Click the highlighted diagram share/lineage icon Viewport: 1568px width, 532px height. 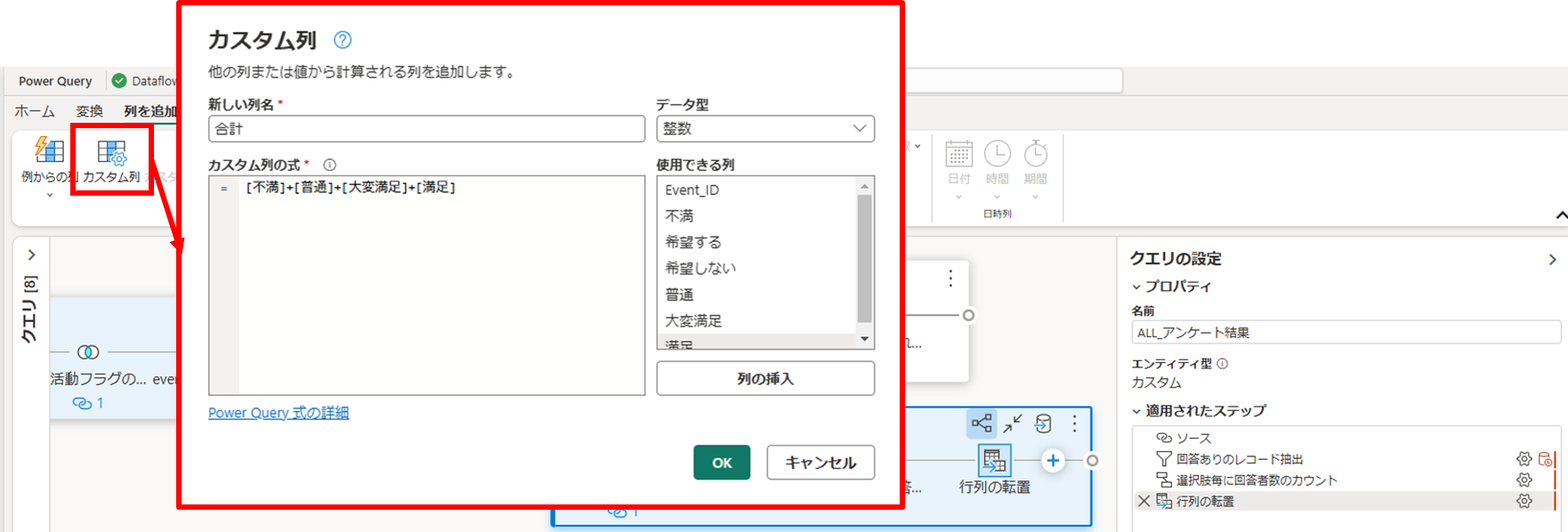point(982,423)
